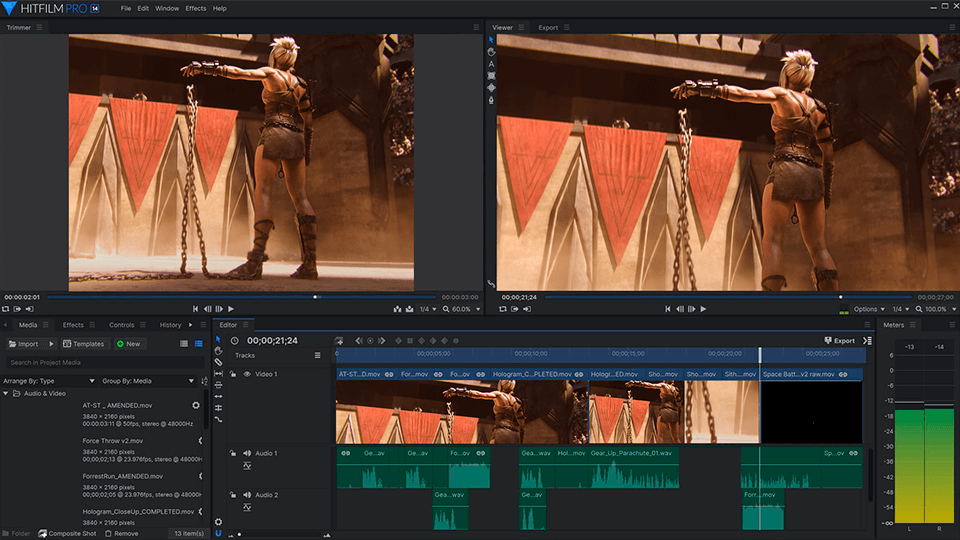The width and height of the screenshot is (960, 540).
Task: Select the Viewer text tool
Action: 491,64
